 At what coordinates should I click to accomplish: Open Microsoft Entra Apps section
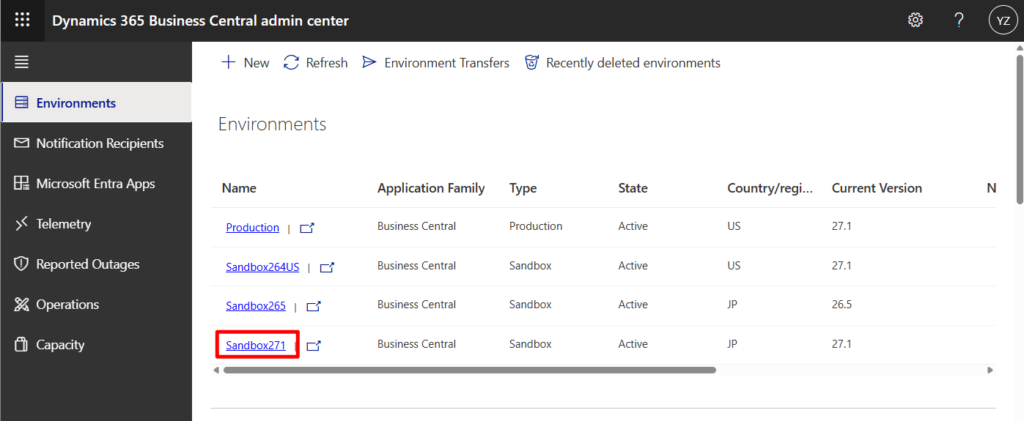click(x=95, y=184)
